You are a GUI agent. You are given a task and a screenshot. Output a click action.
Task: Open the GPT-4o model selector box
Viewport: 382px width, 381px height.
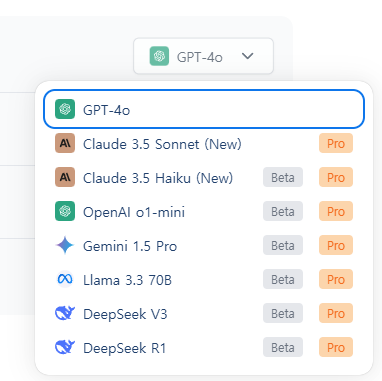pyautogui.click(x=203, y=56)
